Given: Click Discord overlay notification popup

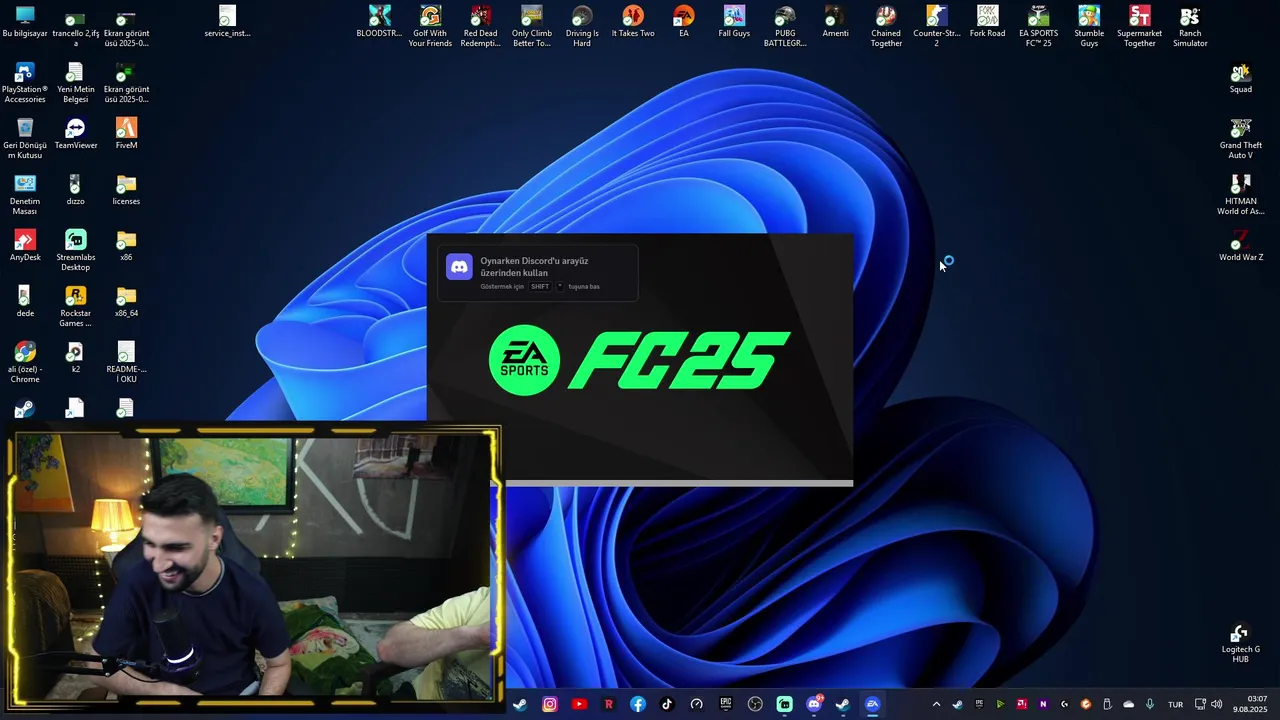Looking at the screenshot, I should 537,273.
